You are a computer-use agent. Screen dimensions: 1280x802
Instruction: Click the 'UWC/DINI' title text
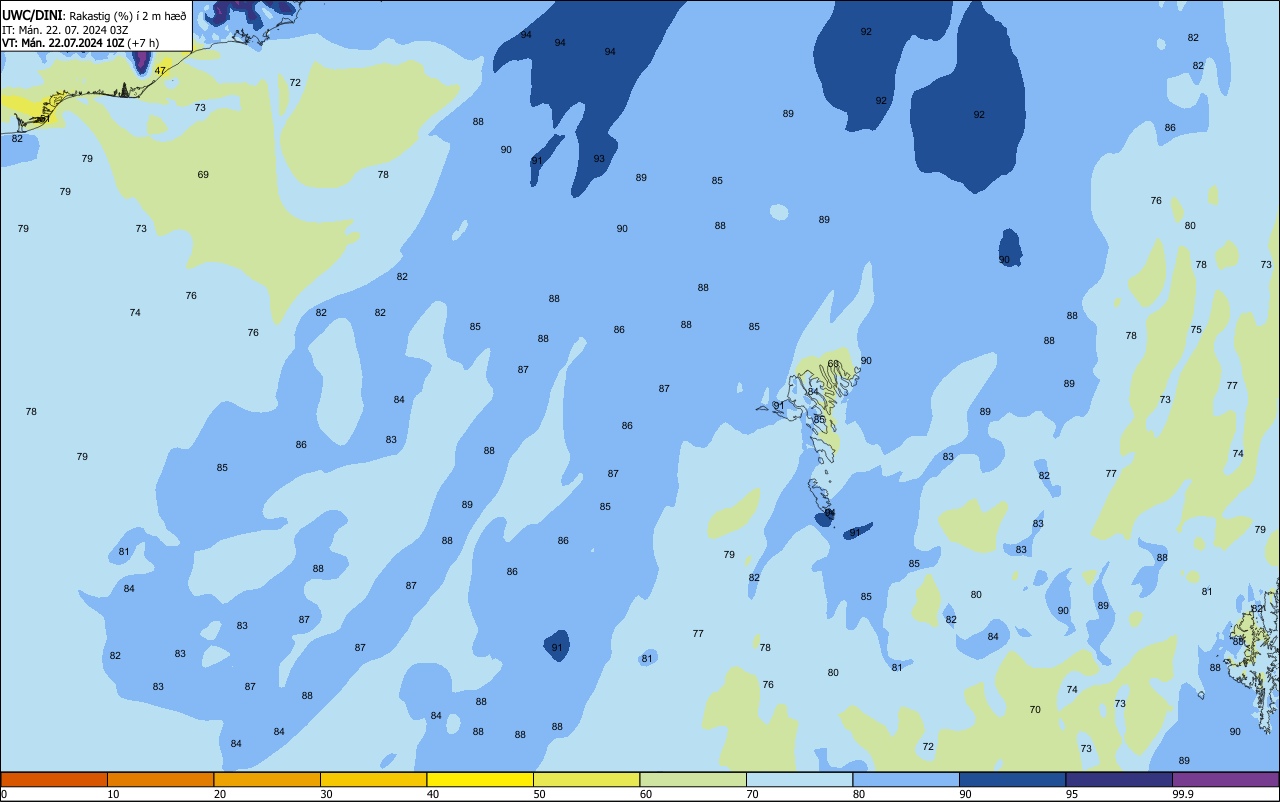pos(31,16)
